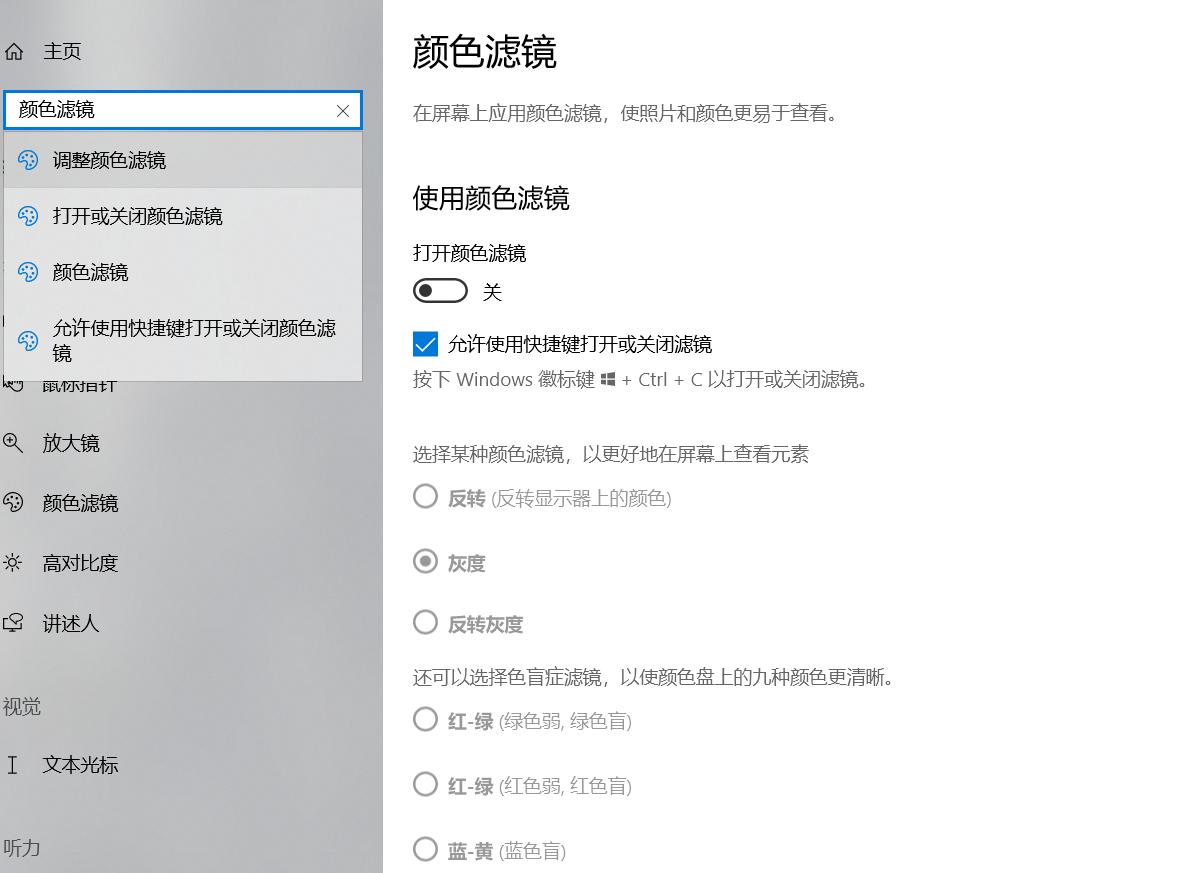
Task: Uncheck 允许使用快捷键打开或关闭滤镜
Action: point(425,344)
